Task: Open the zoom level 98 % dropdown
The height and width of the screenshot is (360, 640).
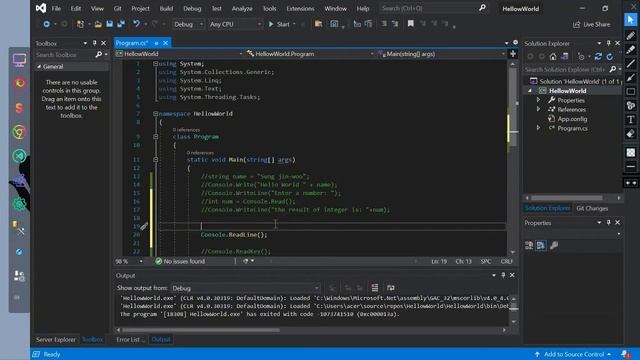Action: coord(141,261)
